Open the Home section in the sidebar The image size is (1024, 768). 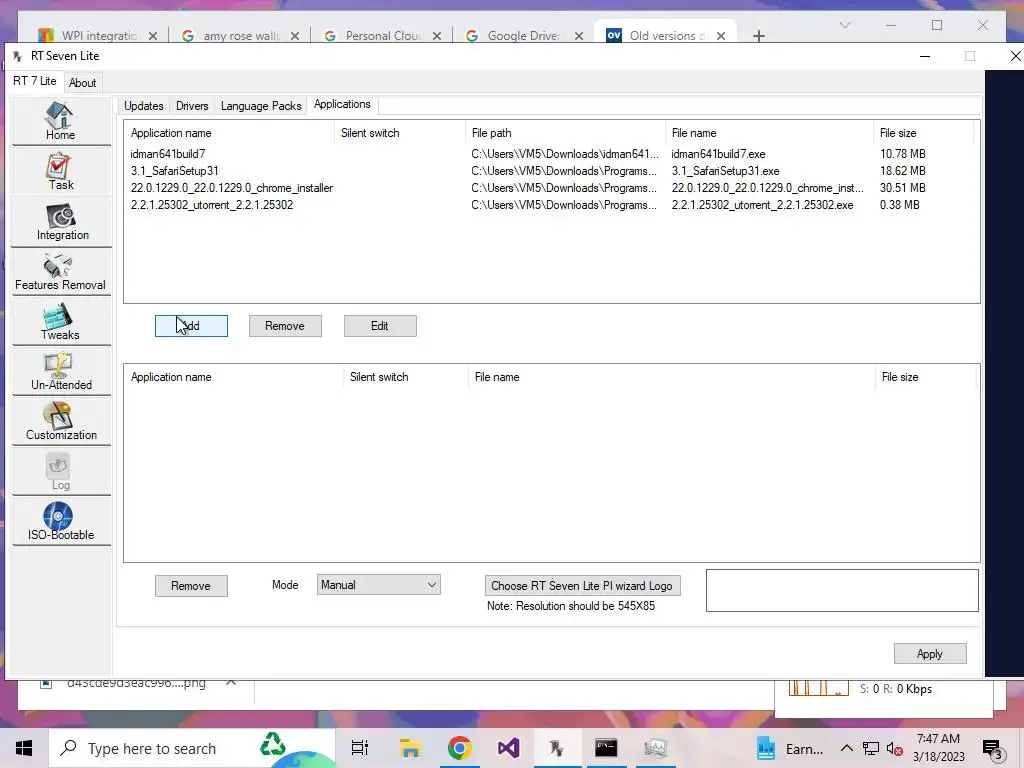tap(60, 121)
